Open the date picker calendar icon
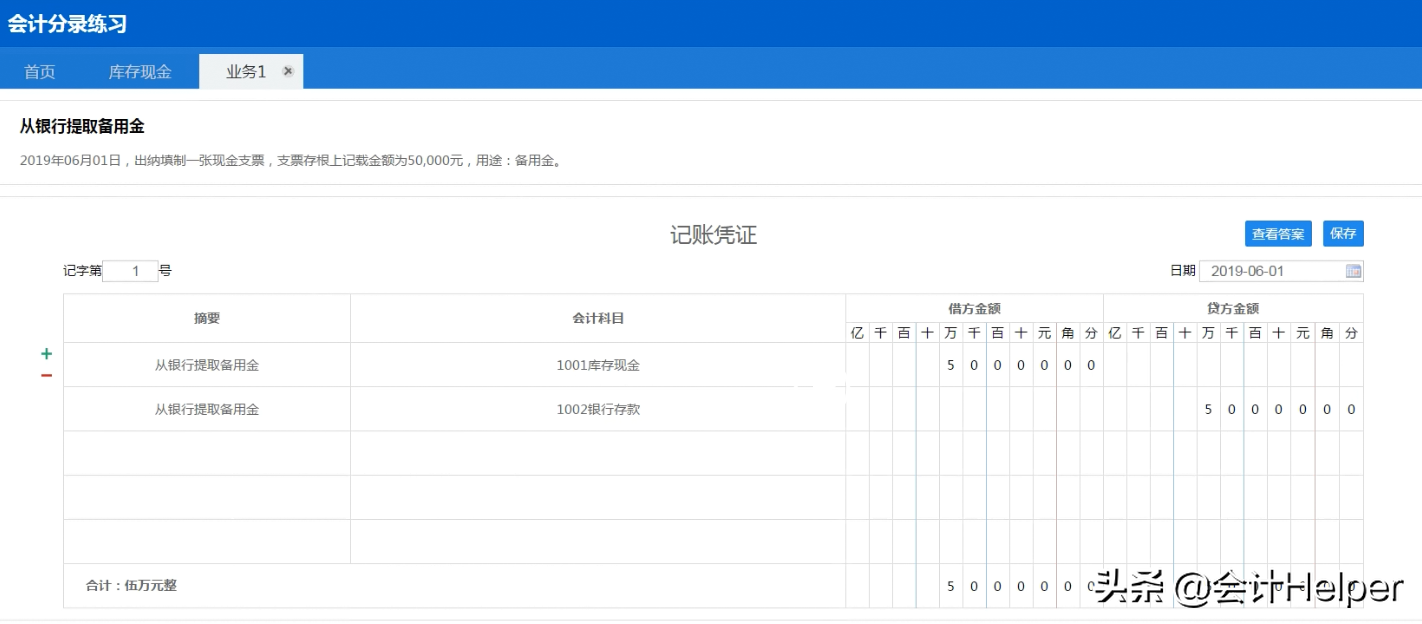This screenshot has width=1422, height=624. (x=1352, y=270)
